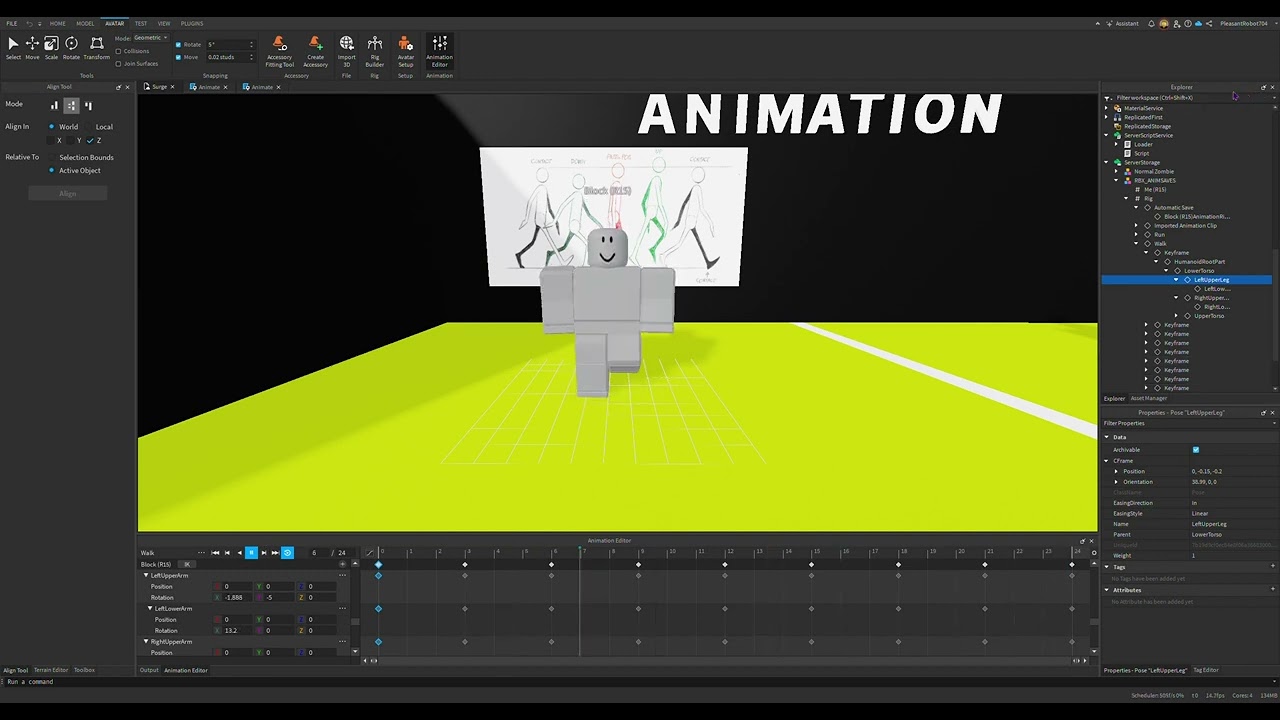Expand the UpperTorso item in Explorer
1280x720 pixels.
[1175, 315]
